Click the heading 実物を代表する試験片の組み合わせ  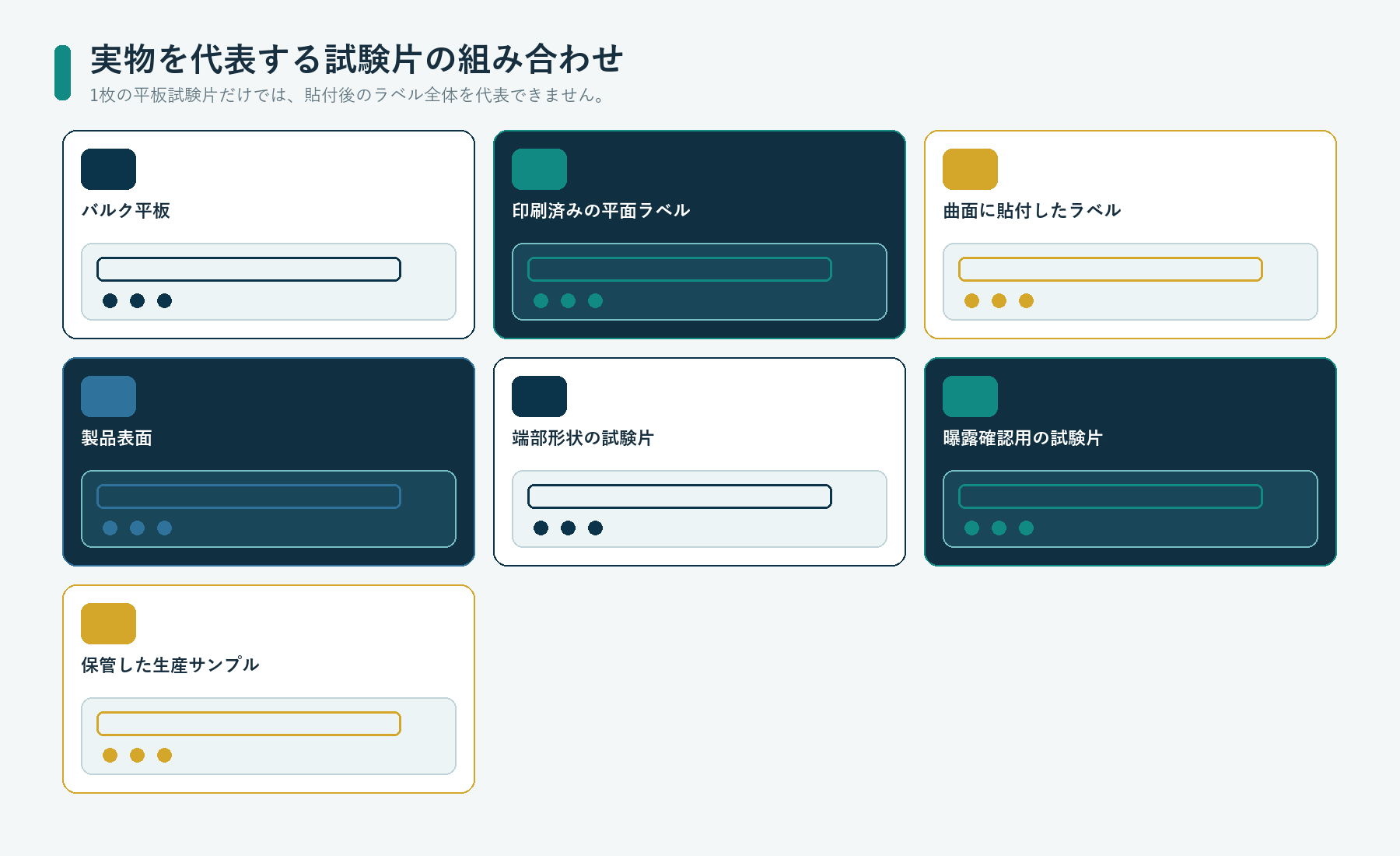[x=356, y=59]
